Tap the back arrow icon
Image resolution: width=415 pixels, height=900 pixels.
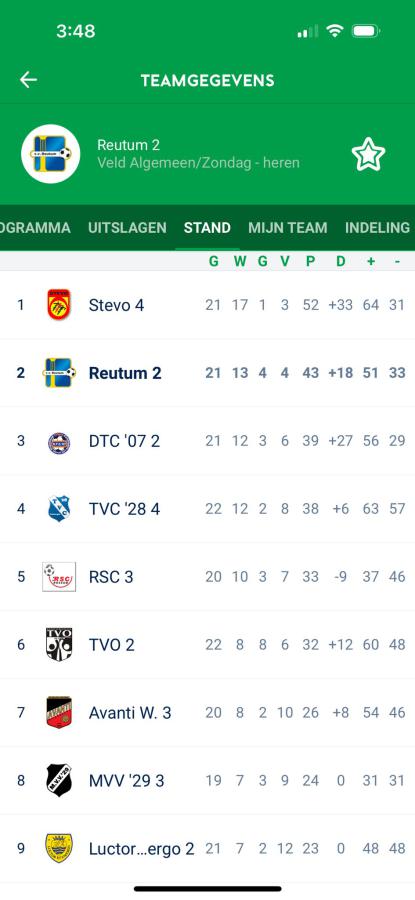[28, 80]
